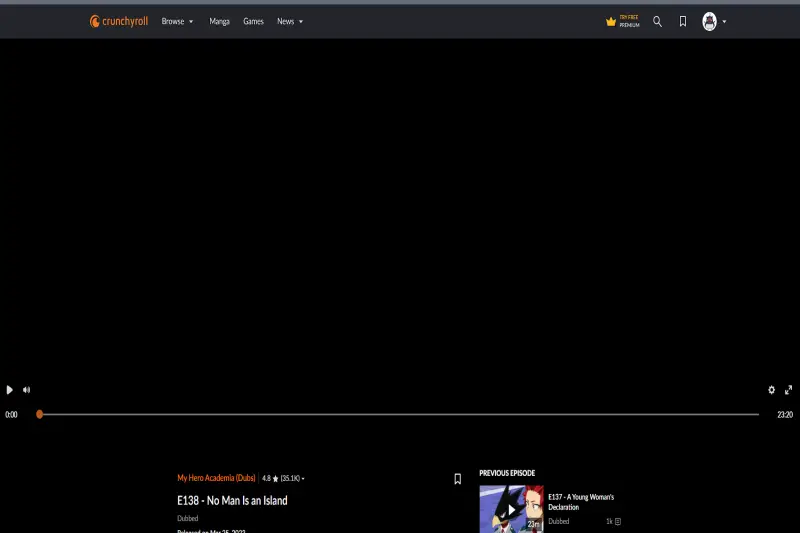Click the Previous Episode heading

pyautogui.click(x=507, y=473)
